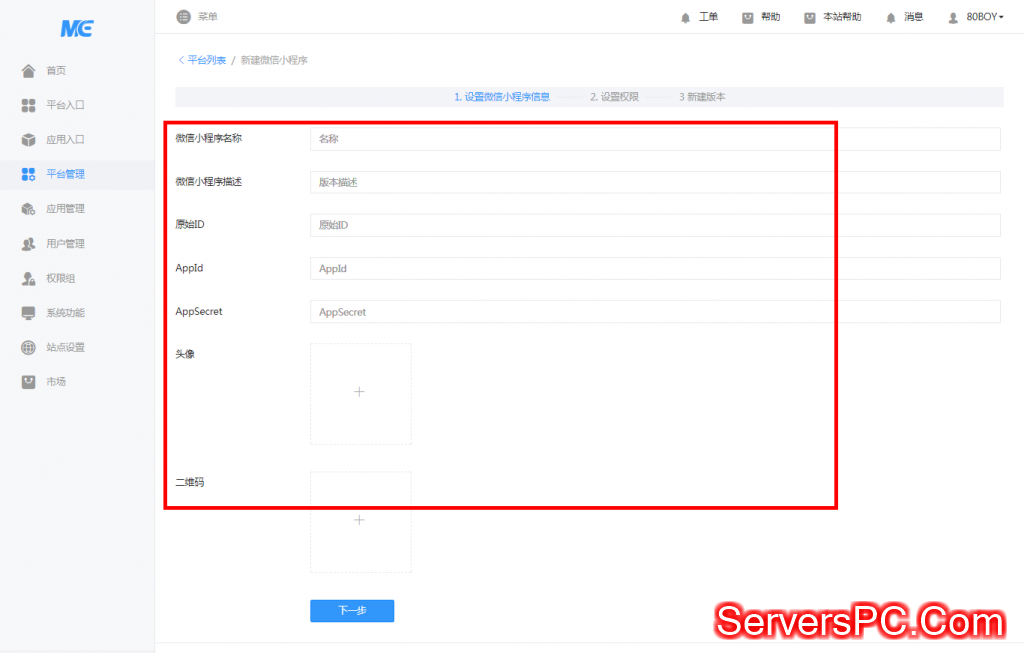This screenshot has height=653, width=1024.
Task: Click the 平台入口 grid icon
Action: click(28, 105)
